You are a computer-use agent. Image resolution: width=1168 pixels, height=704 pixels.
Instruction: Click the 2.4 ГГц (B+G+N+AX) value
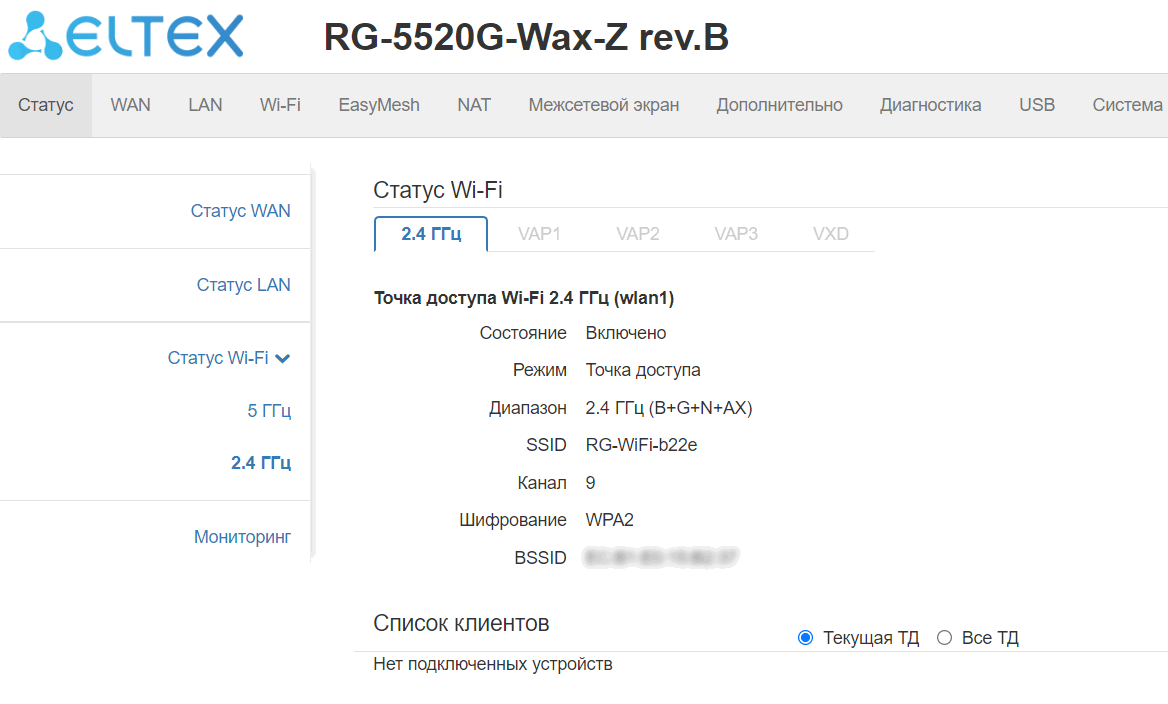(669, 408)
